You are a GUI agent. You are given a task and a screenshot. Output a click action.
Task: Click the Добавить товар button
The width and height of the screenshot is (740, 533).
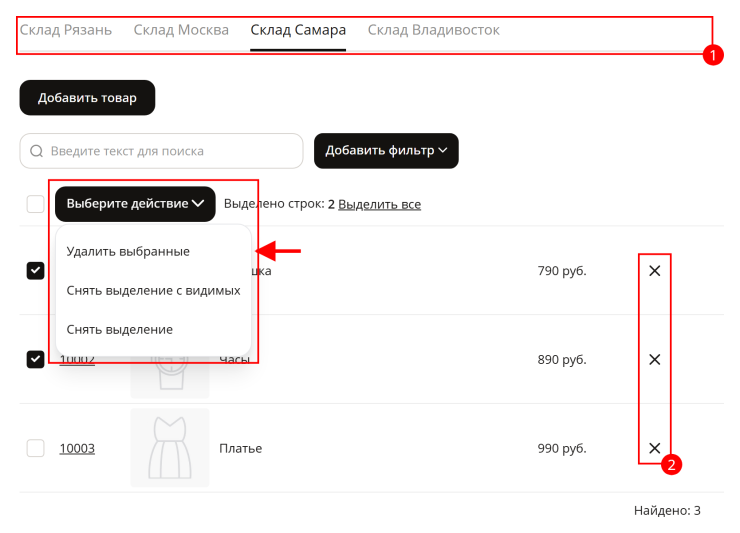pos(87,98)
